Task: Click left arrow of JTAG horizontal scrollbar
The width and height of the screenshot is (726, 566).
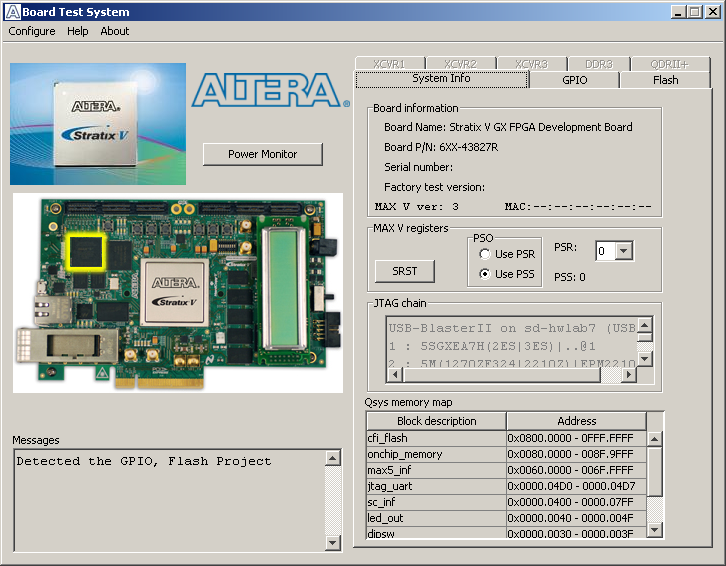Action: pos(395,375)
